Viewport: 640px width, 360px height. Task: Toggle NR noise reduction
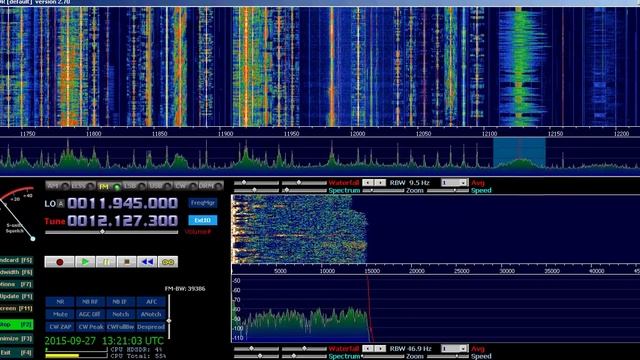[60, 302]
